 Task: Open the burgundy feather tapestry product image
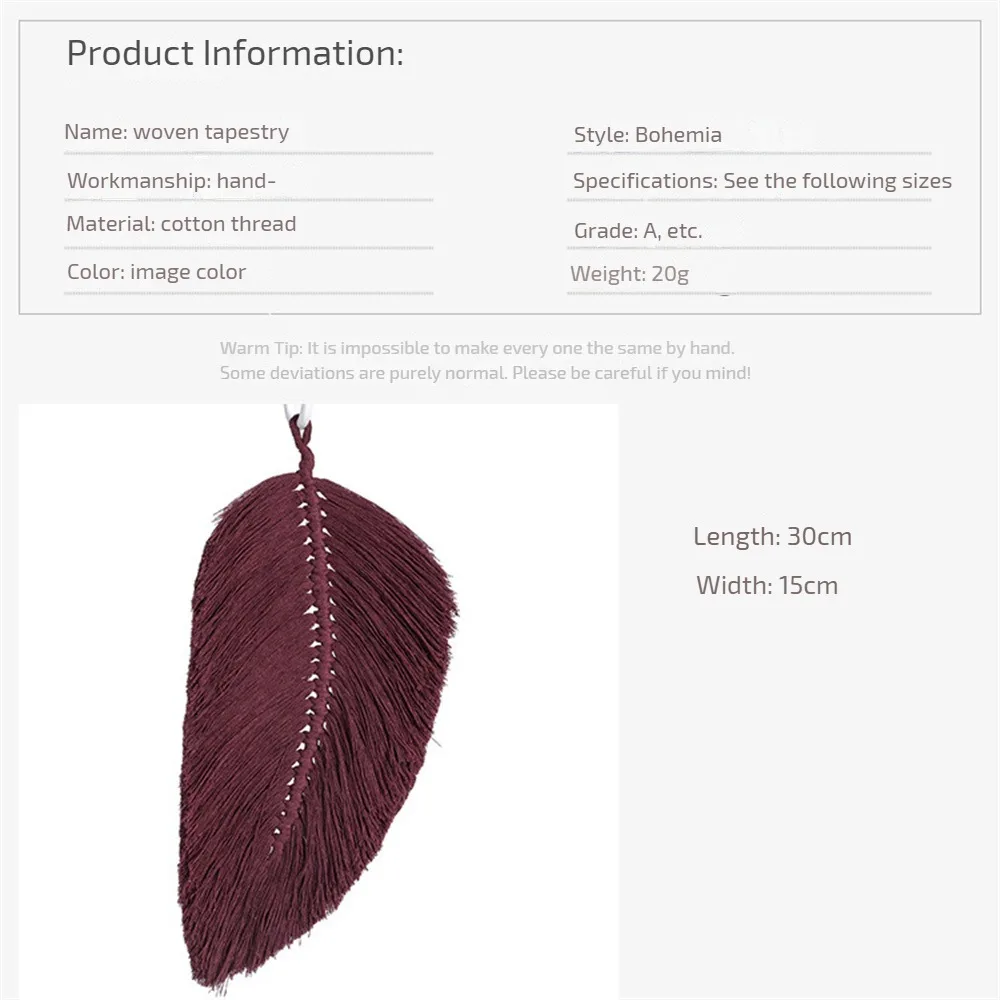(318, 700)
